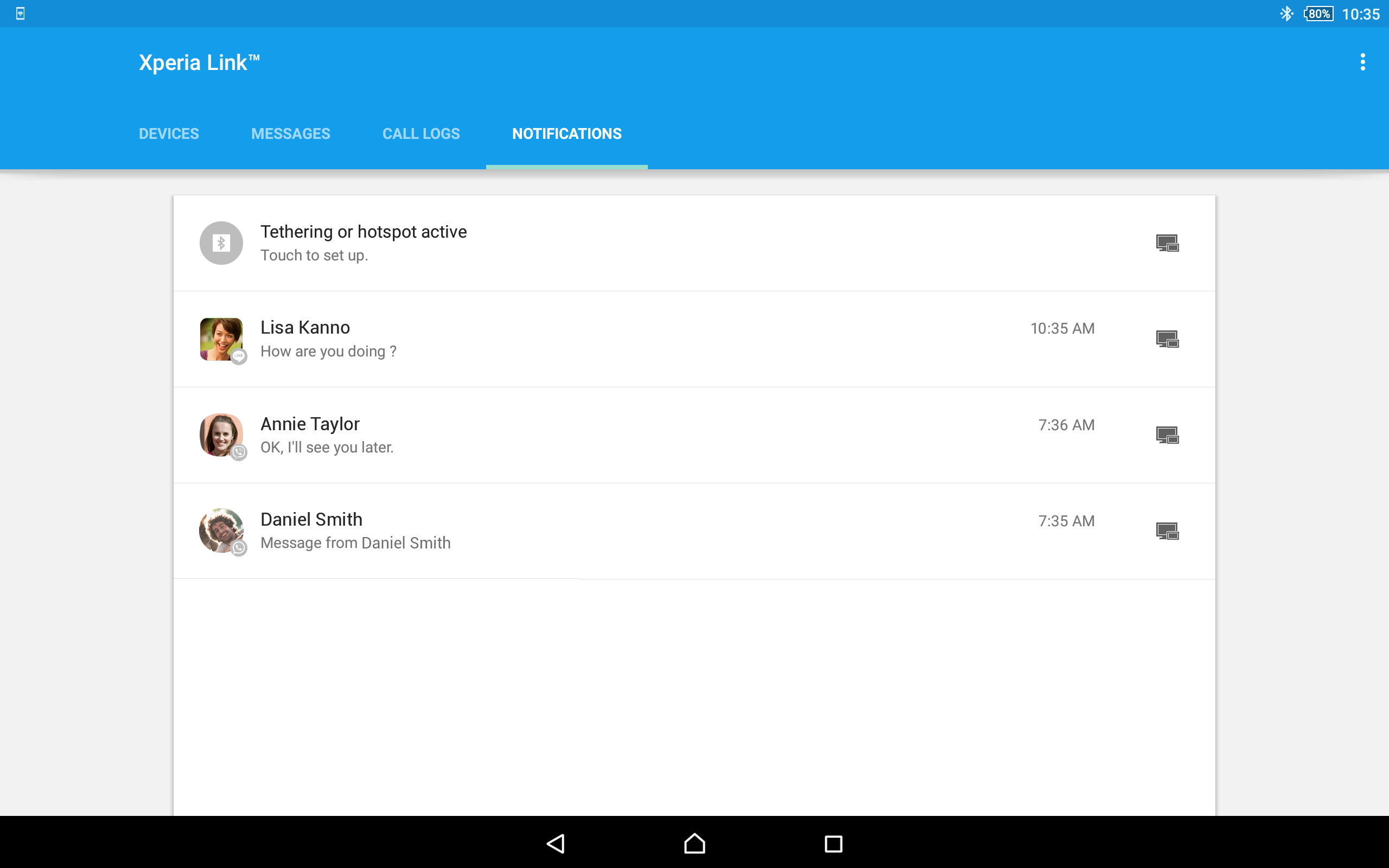This screenshot has width=1389, height=868.
Task: Tap the Bluetooth status bar icon
Action: [1286, 14]
